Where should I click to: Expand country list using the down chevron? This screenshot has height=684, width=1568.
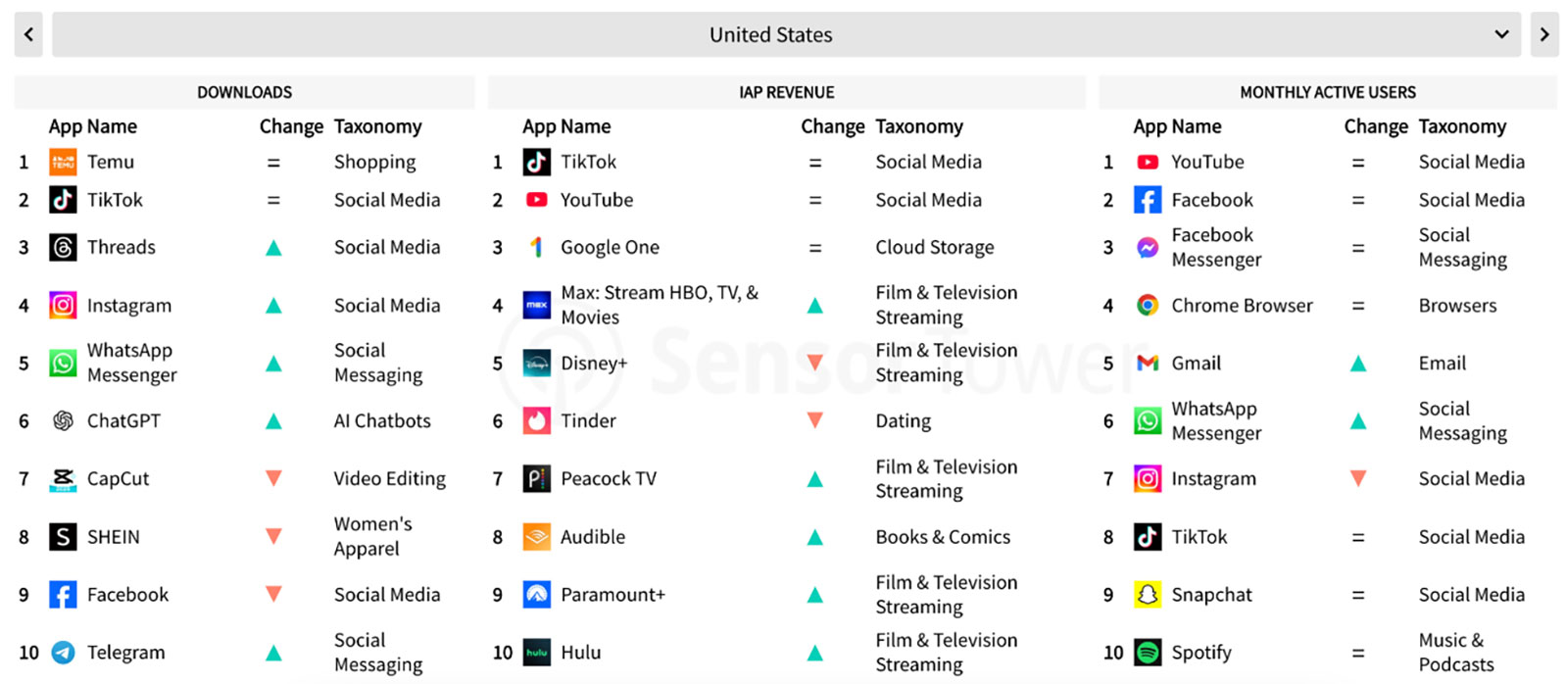pos(1501,34)
